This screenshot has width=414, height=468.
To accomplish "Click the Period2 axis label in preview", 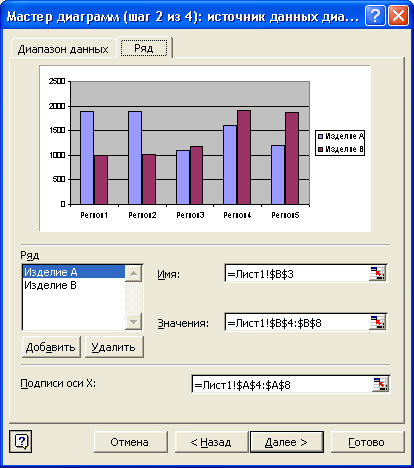I will [x=142, y=215].
